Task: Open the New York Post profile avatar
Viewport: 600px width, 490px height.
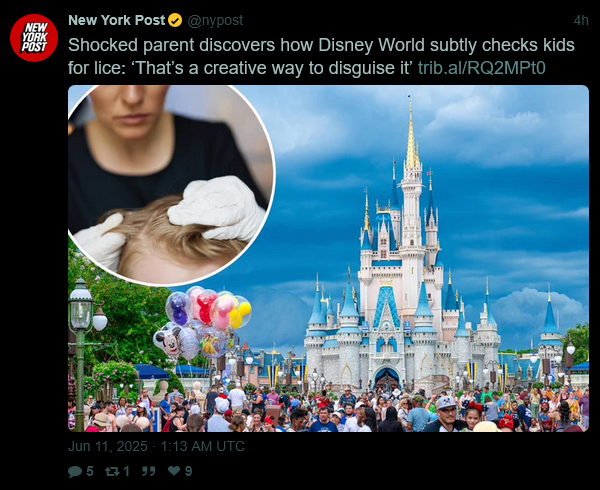Action: click(34, 38)
